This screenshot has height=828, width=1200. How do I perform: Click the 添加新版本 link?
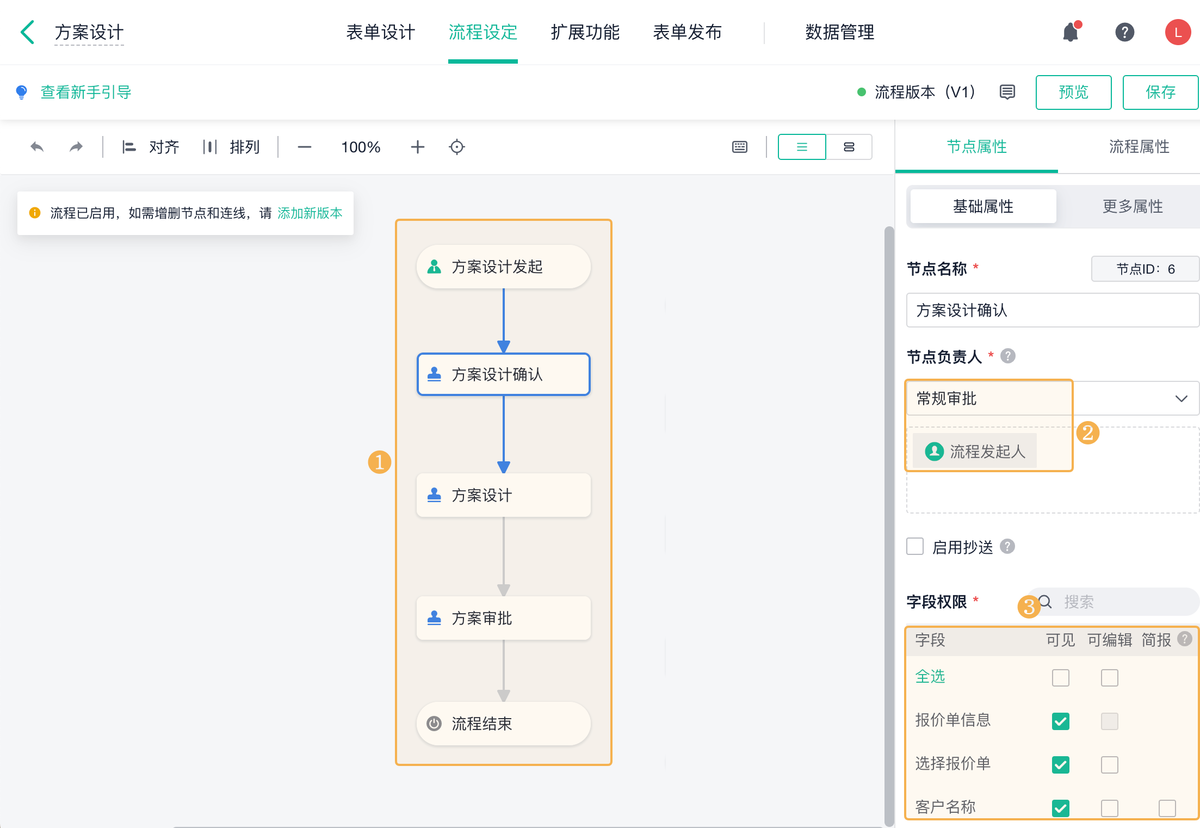(x=310, y=213)
